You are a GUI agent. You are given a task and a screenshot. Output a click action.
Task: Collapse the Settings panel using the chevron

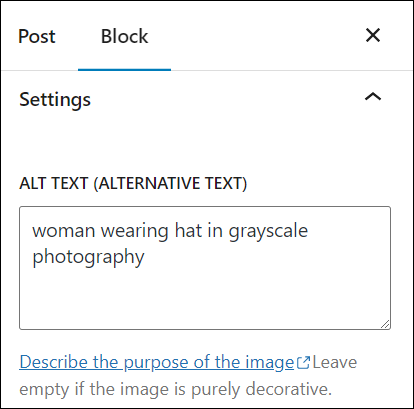click(373, 97)
